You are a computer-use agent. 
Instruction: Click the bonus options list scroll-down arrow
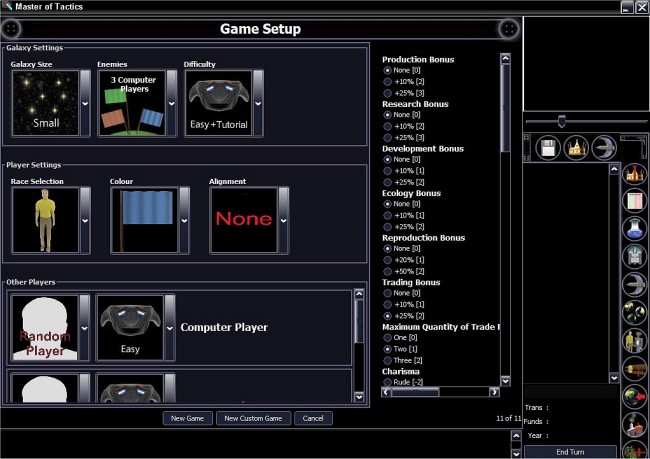point(505,381)
